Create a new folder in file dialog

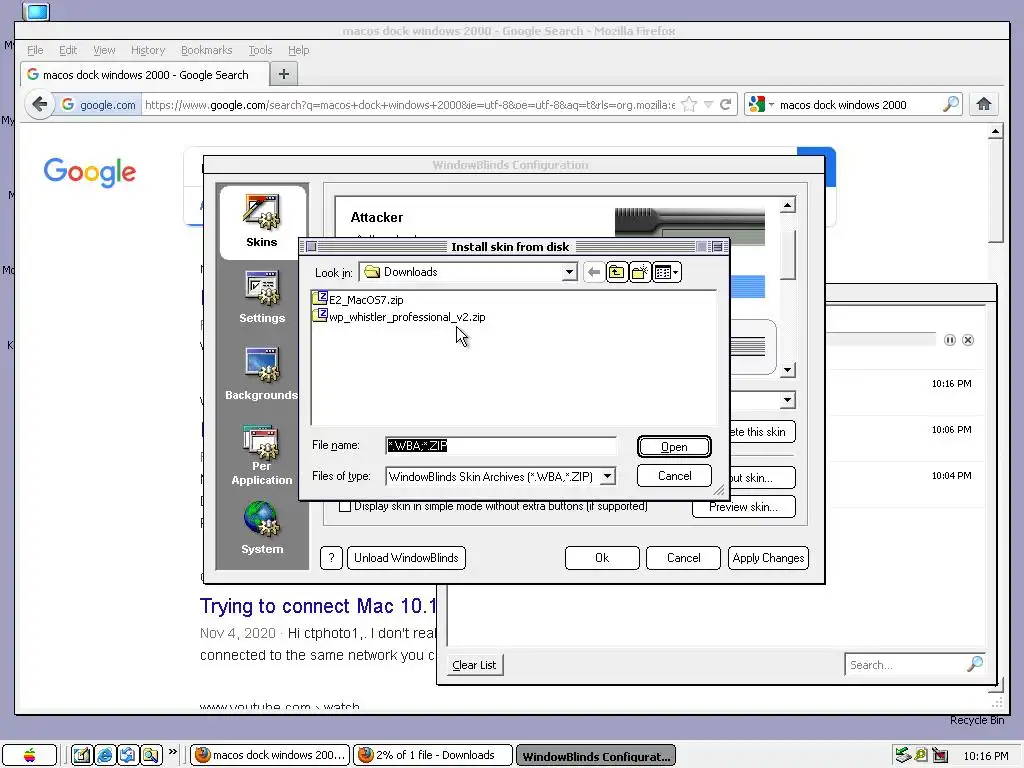(640, 272)
